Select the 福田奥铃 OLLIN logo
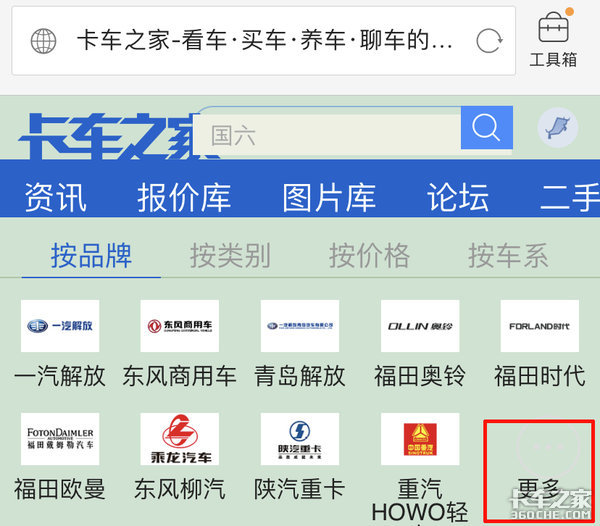Screen dimensions: 600x526 click(420, 326)
